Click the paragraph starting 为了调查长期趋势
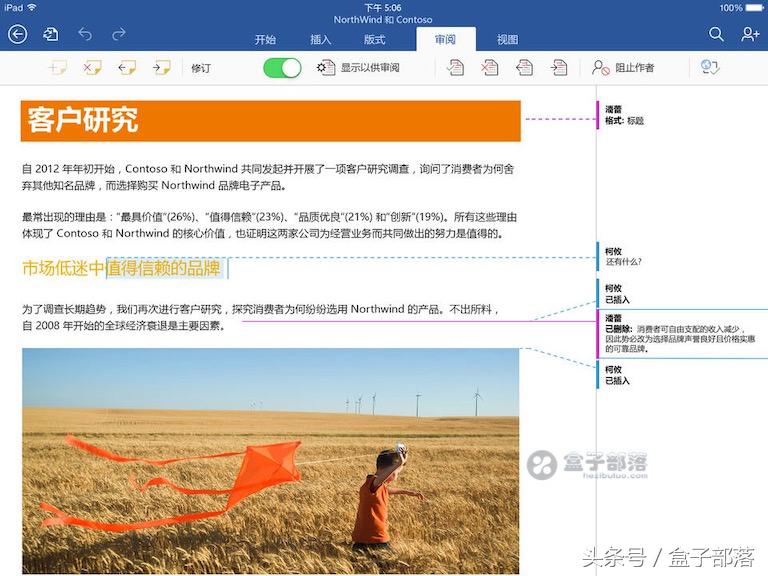768x576 pixels. click(x=261, y=317)
